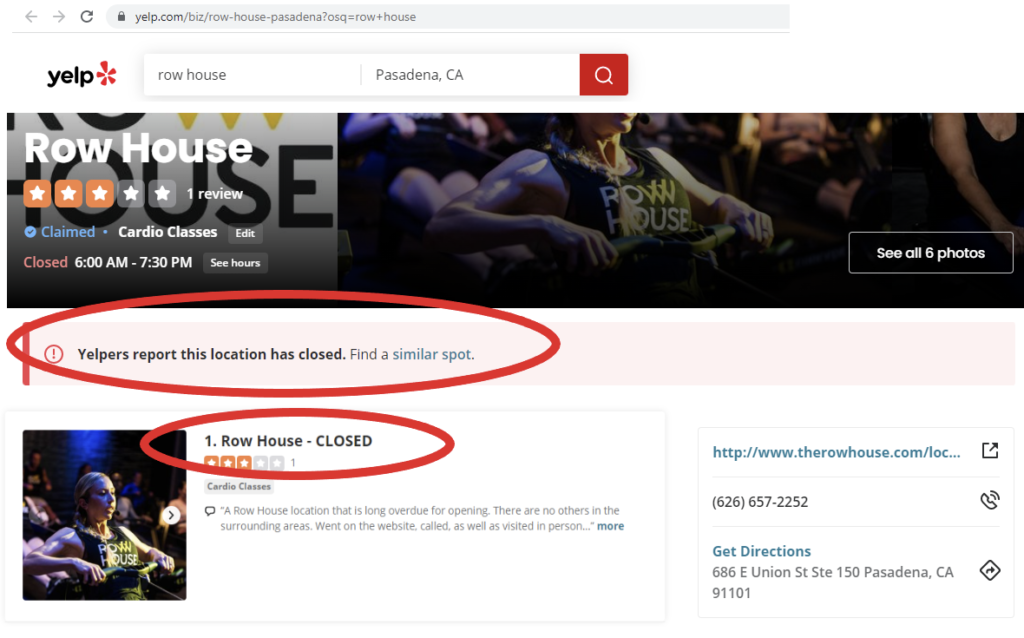Click the address '686 E Union St' text
This screenshot has height=638, width=1024.
click(833, 582)
